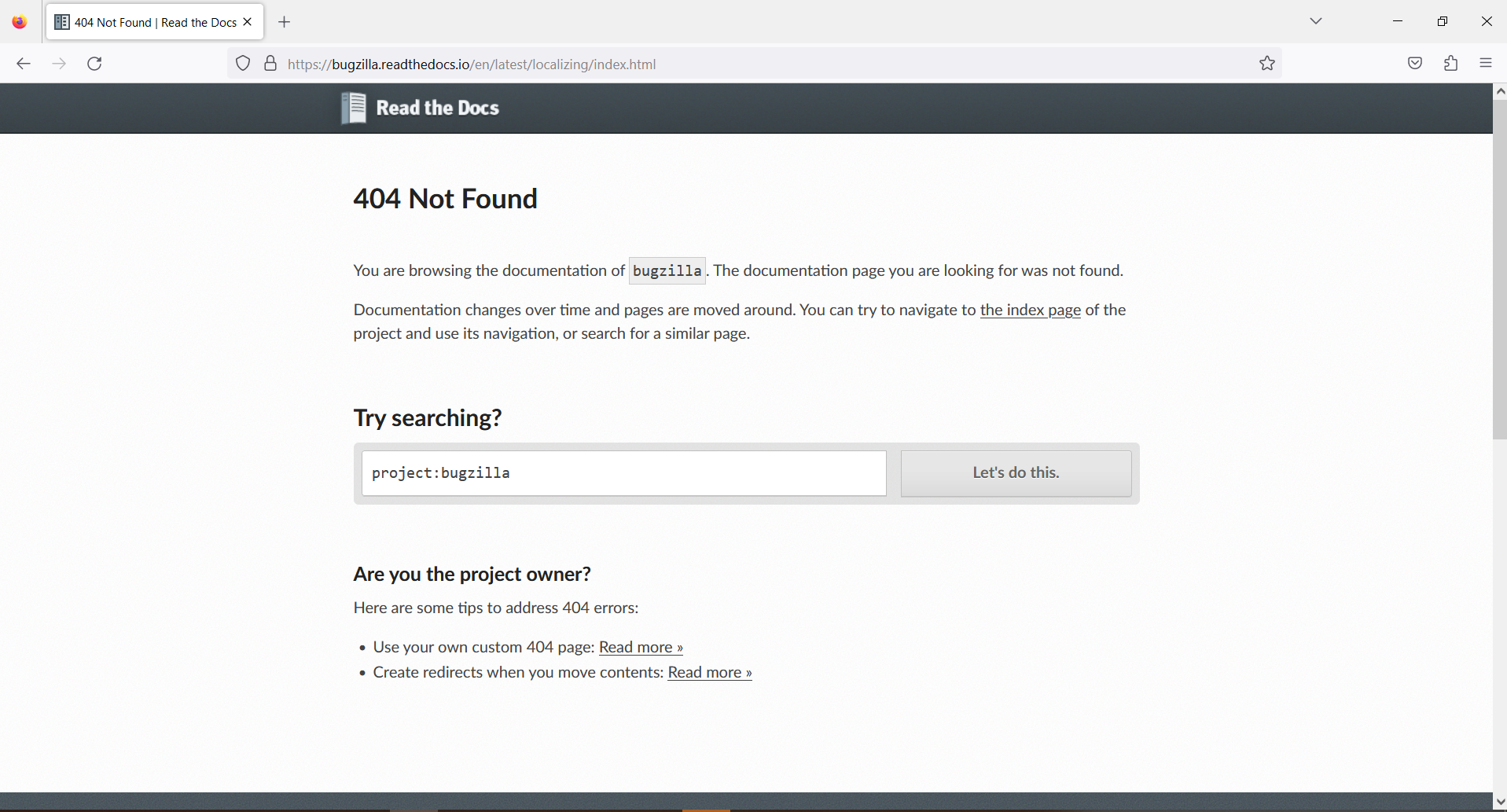Open the redirects Read more link
1507x812 pixels.
(x=708, y=672)
